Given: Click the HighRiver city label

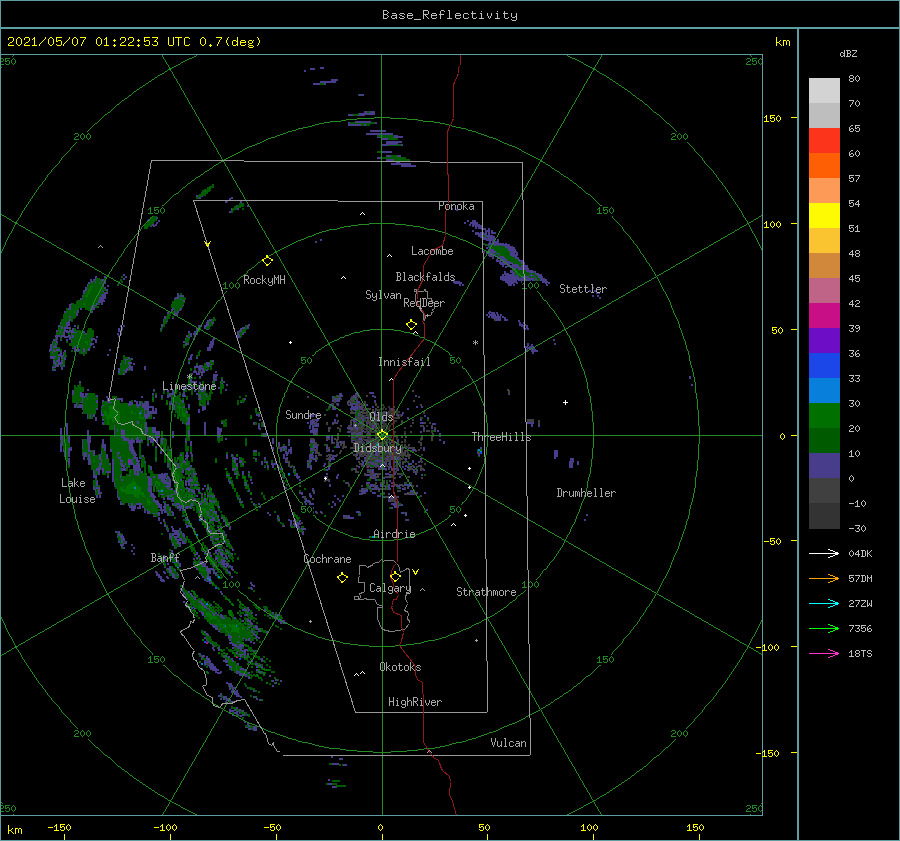Looking at the screenshot, I should coord(415,702).
